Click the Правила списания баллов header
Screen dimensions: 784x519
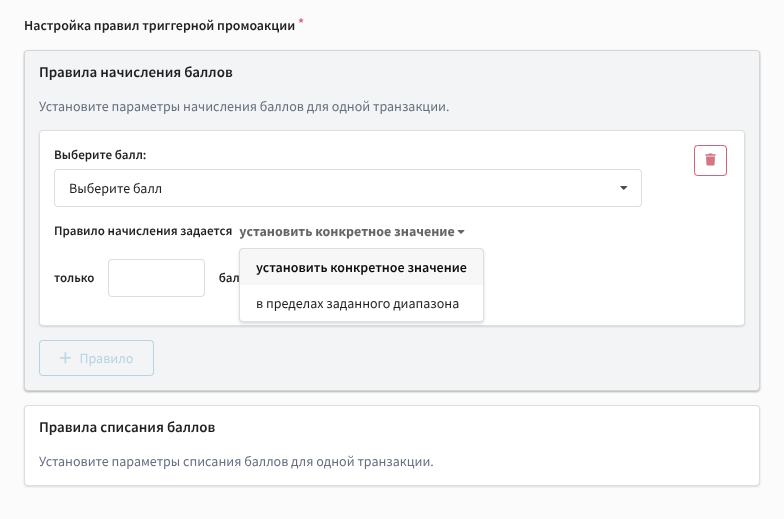[x=126, y=428]
